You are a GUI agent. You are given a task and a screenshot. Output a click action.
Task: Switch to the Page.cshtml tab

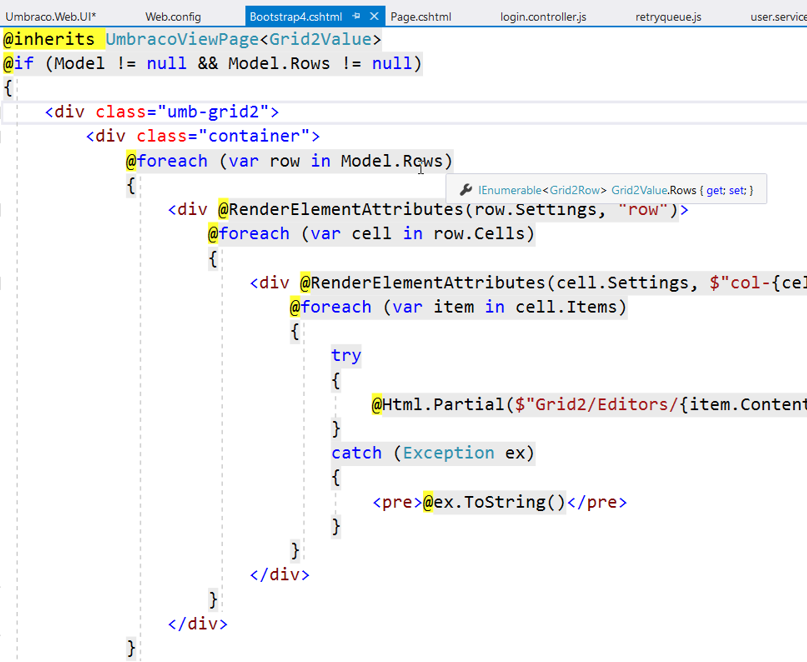(x=421, y=16)
